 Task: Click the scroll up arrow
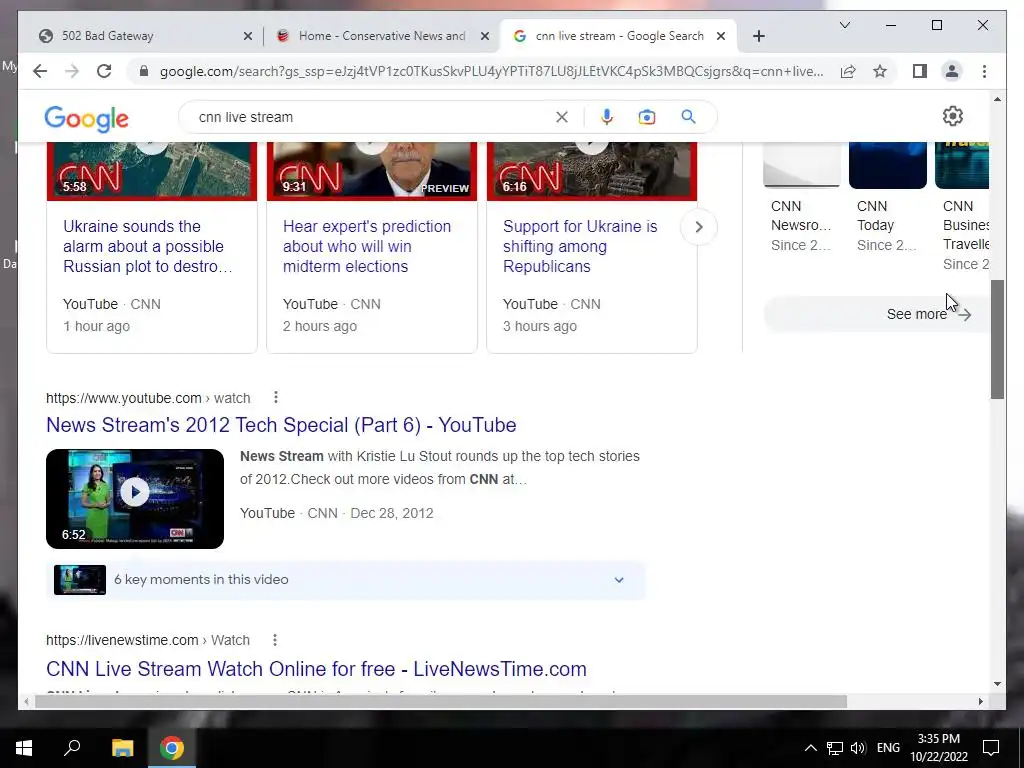[997, 99]
